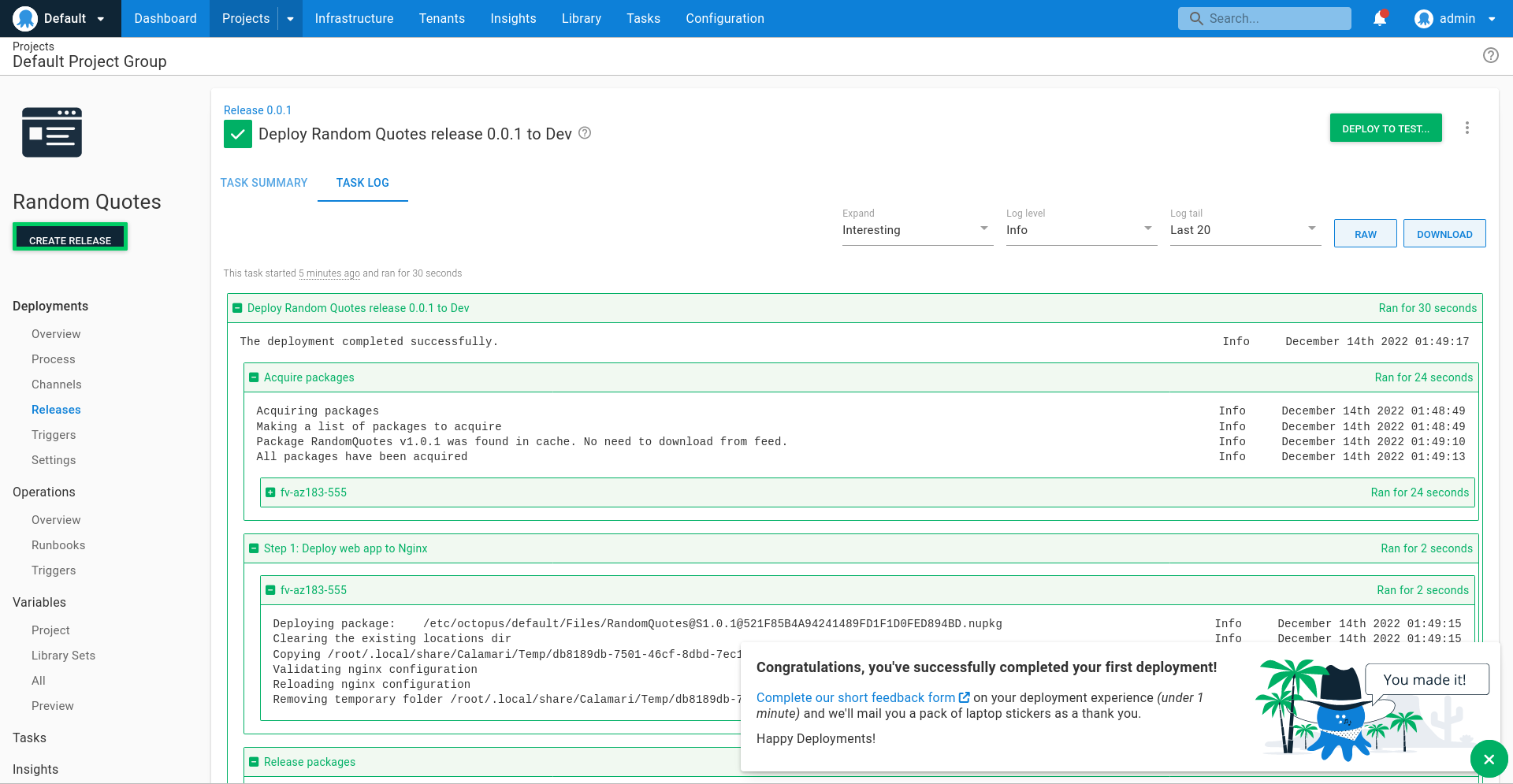The width and height of the screenshot is (1513, 784).
Task: Open the Log tail dropdown
Action: click(x=1245, y=230)
